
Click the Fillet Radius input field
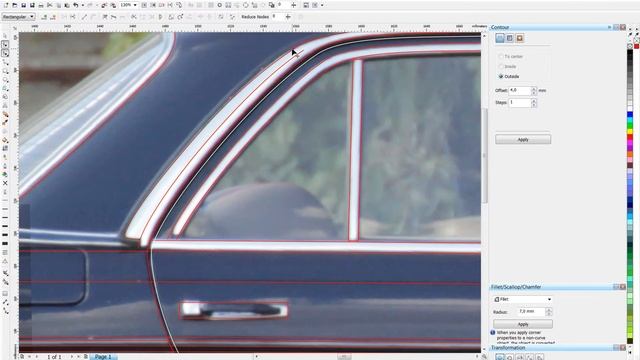click(531, 312)
